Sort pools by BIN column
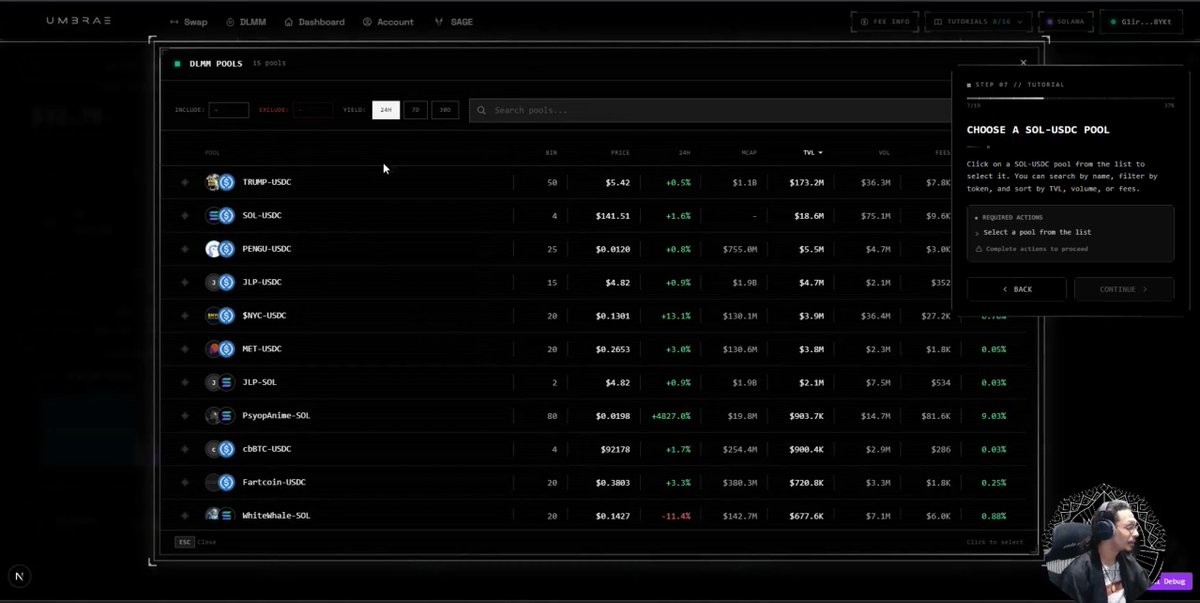 coord(551,153)
